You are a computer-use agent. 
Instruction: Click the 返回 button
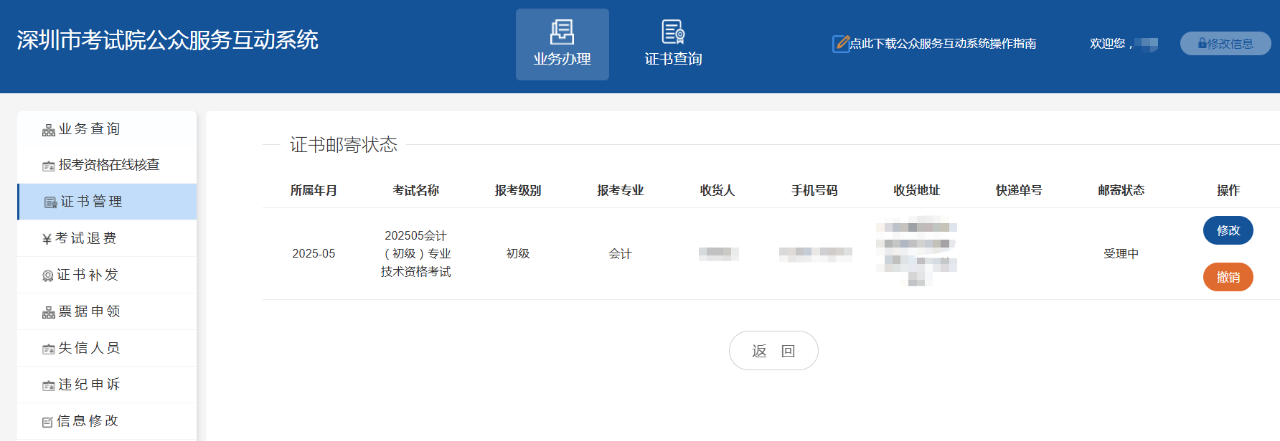click(773, 351)
